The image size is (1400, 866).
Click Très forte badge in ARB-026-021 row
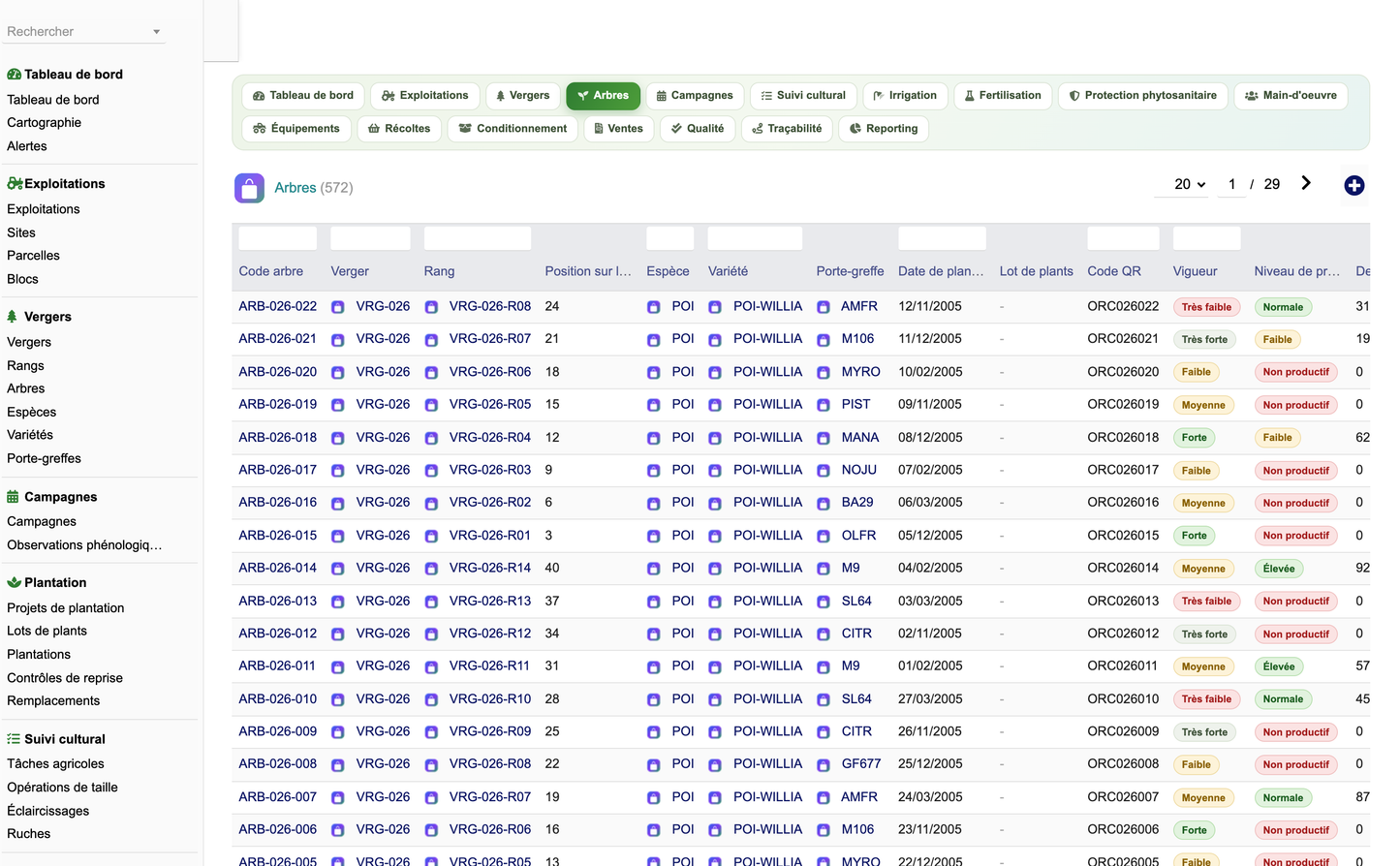point(1204,340)
